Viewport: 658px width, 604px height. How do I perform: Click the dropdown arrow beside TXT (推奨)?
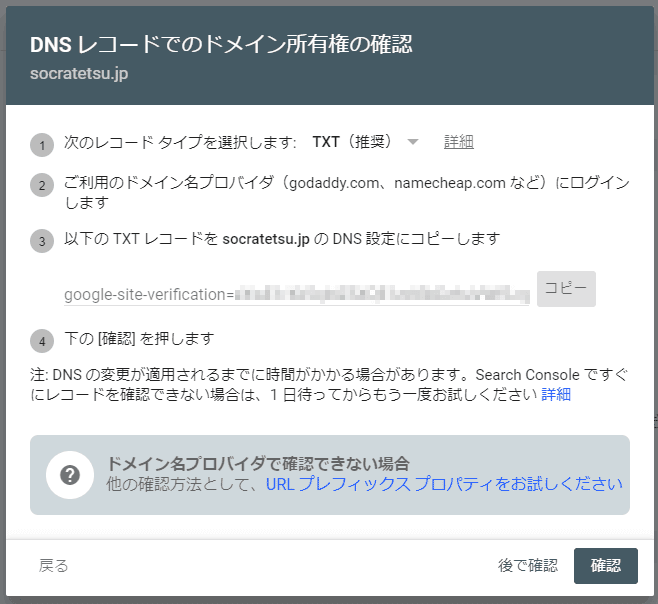coord(413,142)
